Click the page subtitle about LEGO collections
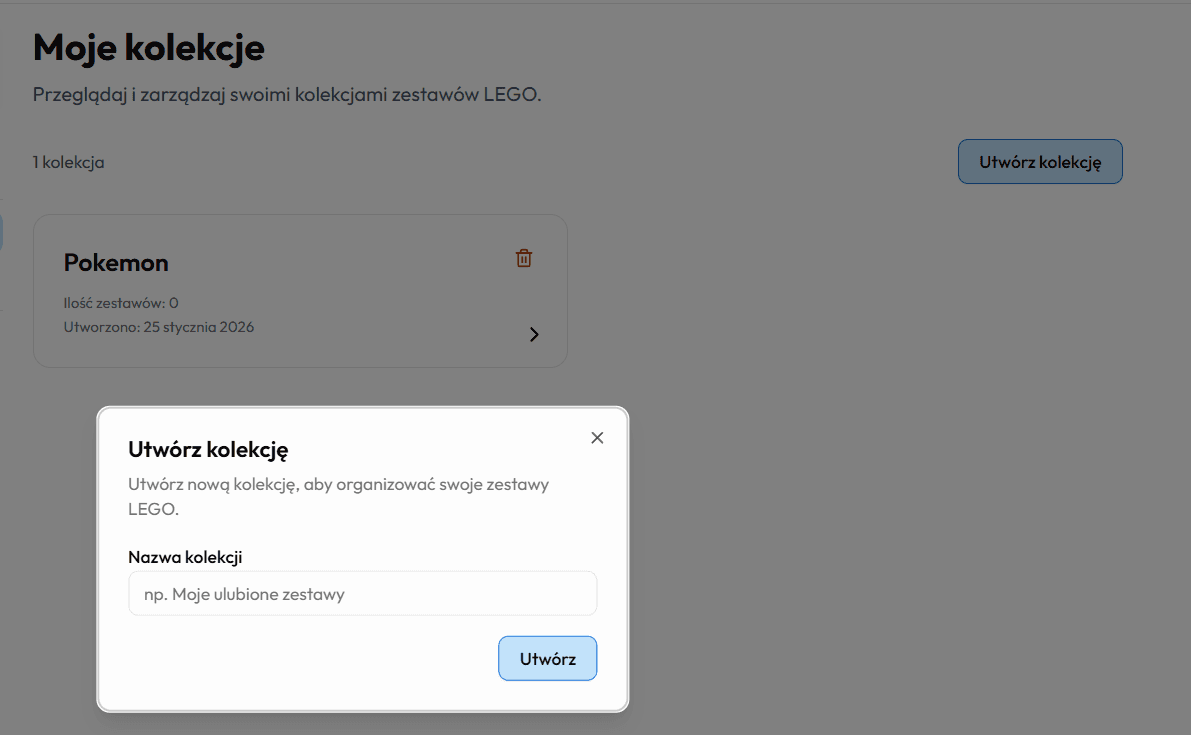The image size is (1191, 735). pos(286,95)
